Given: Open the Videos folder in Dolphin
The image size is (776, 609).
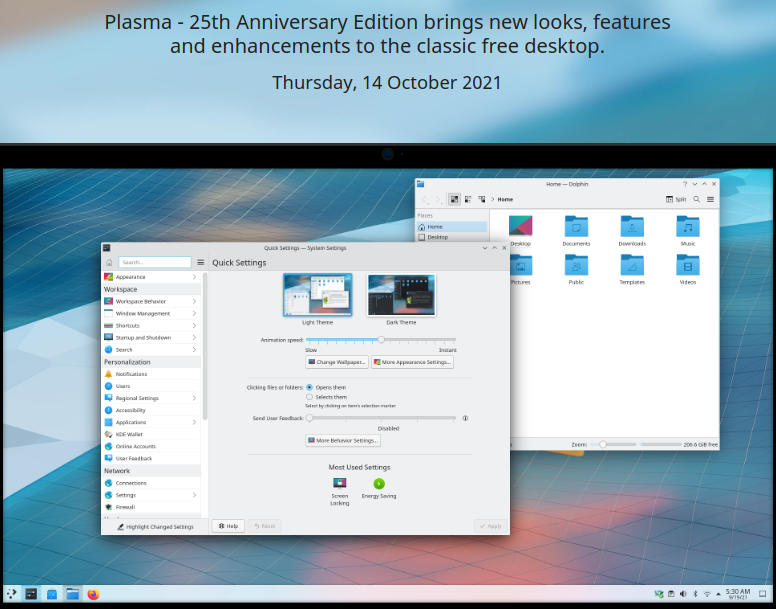Looking at the screenshot, I should coord(688,269).
